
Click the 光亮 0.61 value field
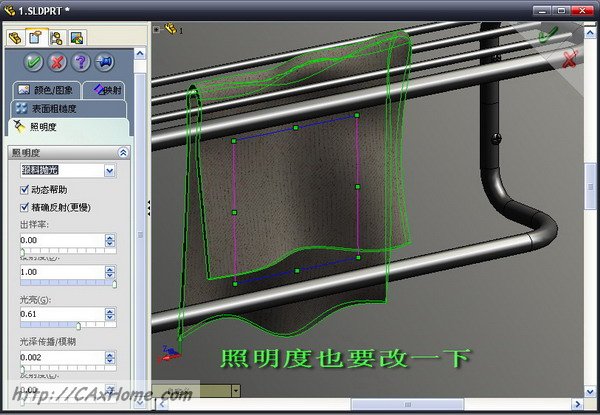point(62,314)
